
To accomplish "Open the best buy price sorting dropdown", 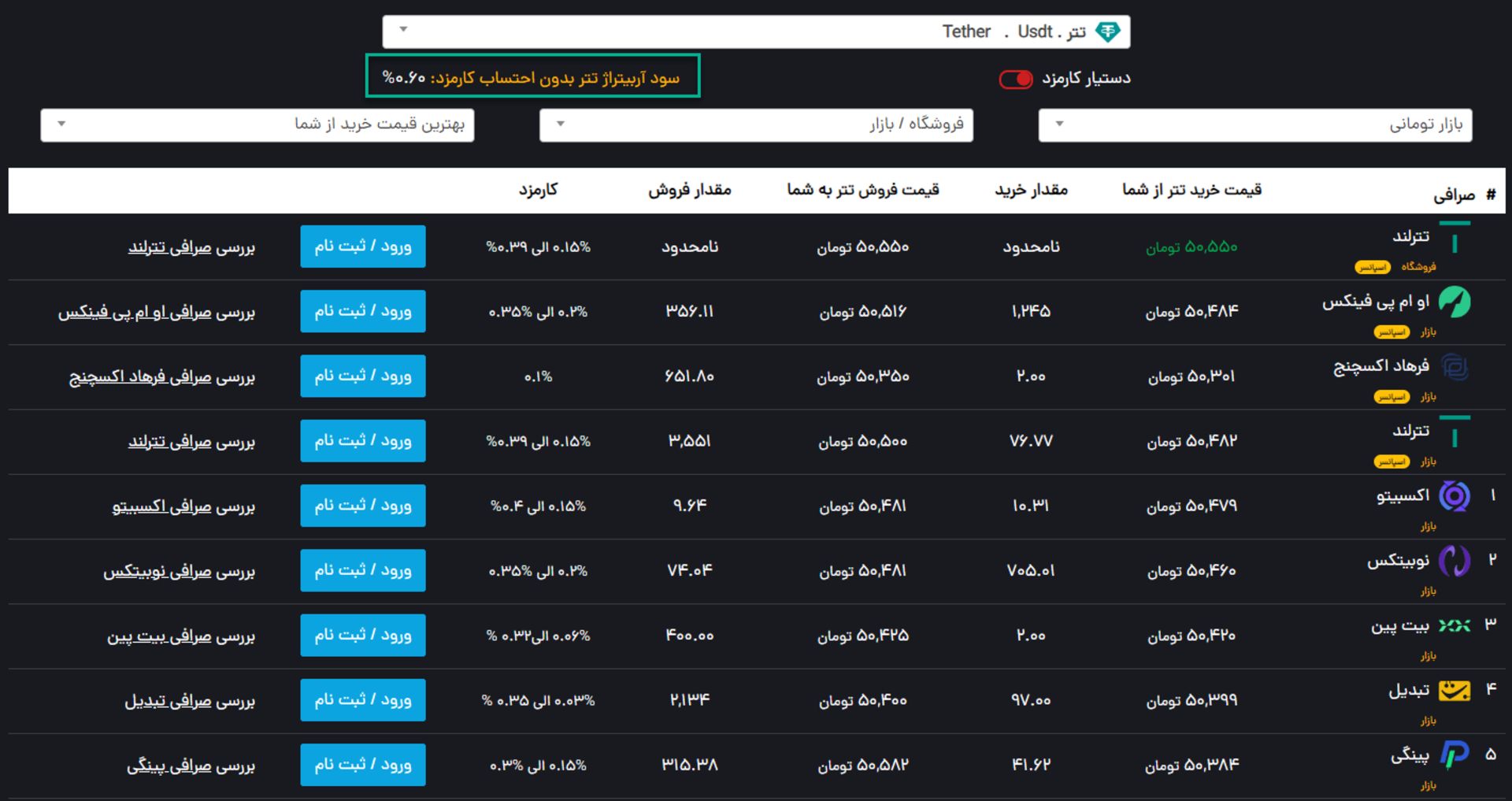I will point(258,125).
